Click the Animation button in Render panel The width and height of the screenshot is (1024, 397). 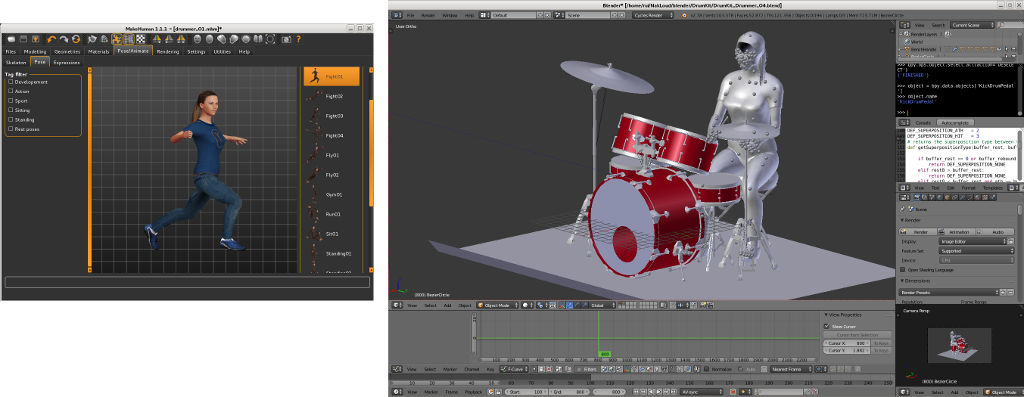pyautogui.click(x=957, y=231)
